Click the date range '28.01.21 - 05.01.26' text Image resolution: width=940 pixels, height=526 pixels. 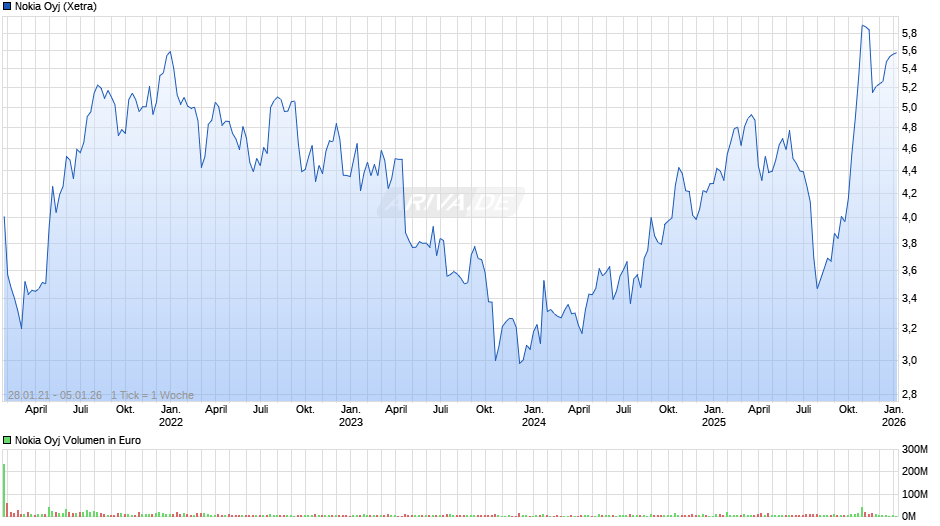(55, 395)
